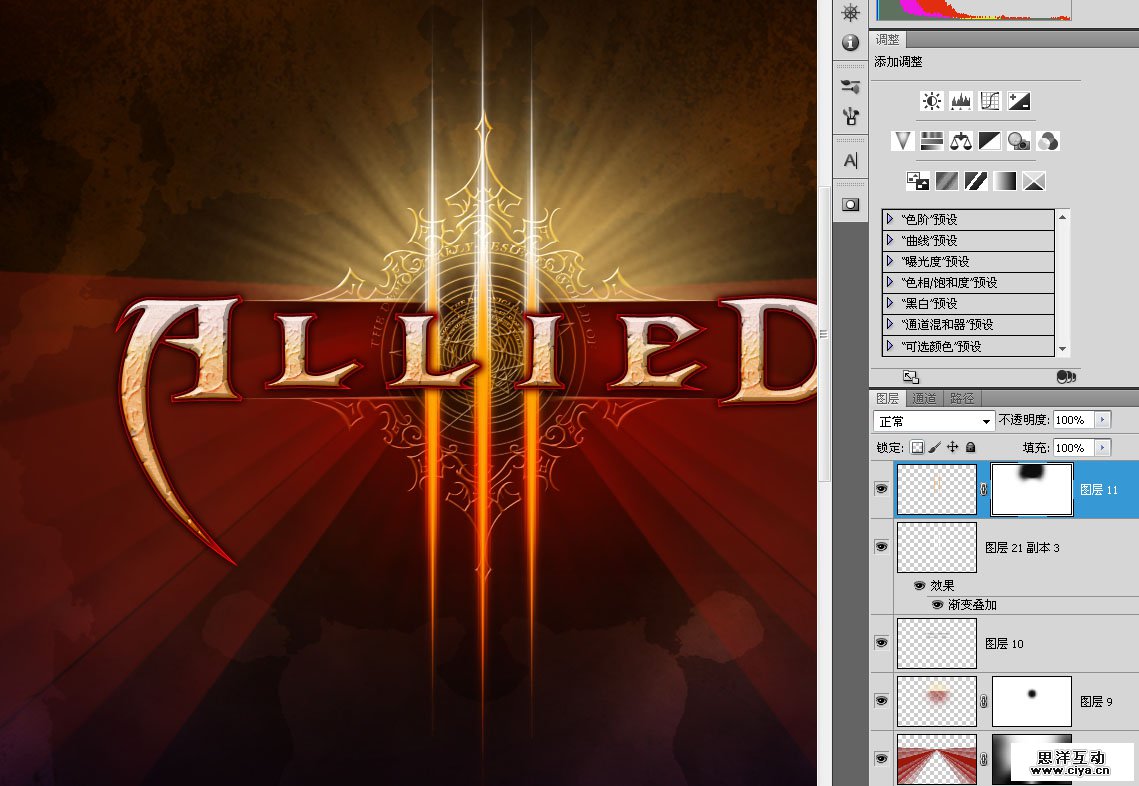Expand the "色相/饱和度"预设 list
1139x786 pixels.
[x=890, y=282]
